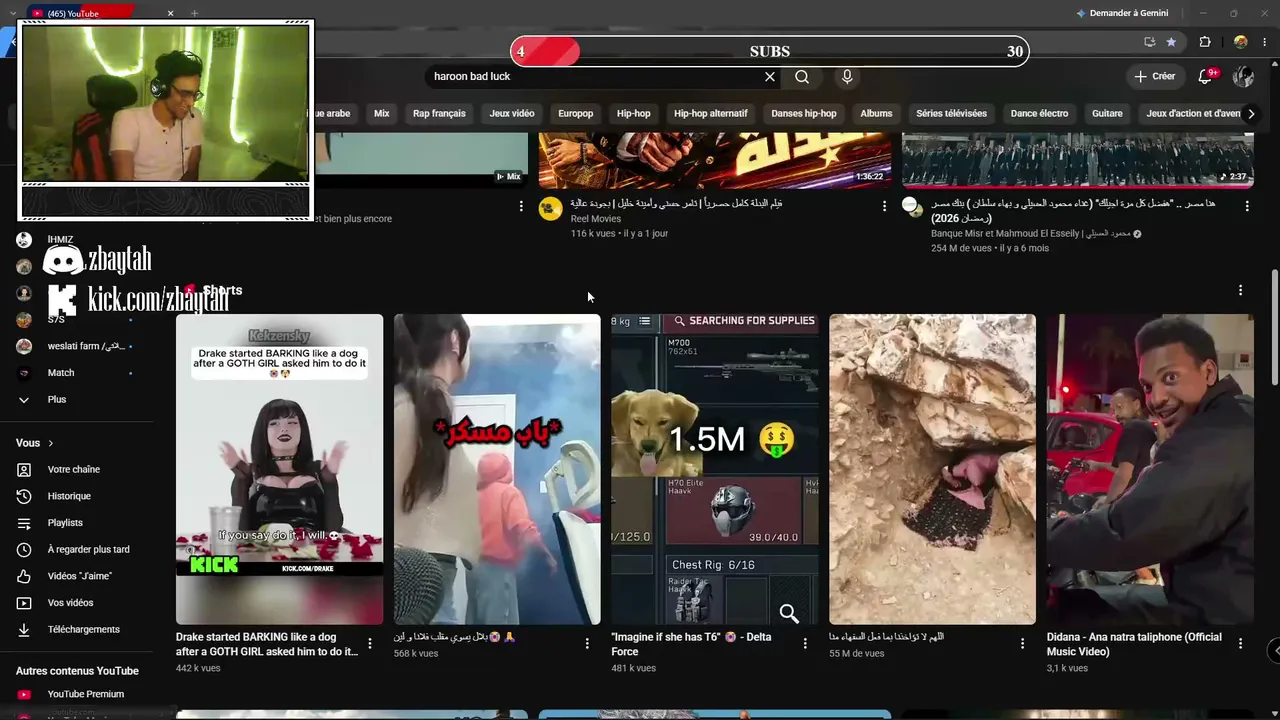
Task: Open the "Imagine if she has T6" title
Action: [691, 644]
